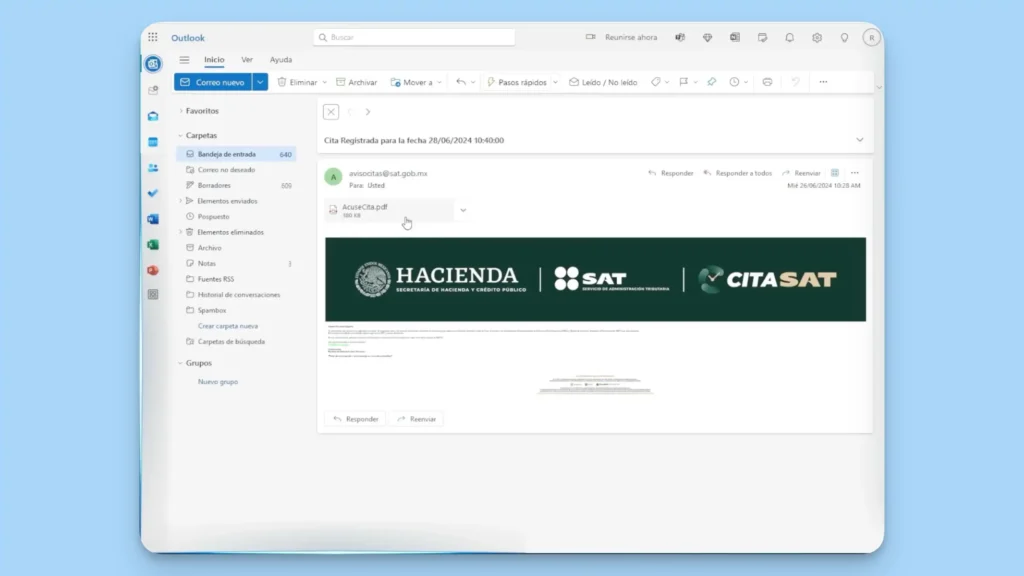
Task: Open the People app in left rail
Action: click(x=153, y=168)
